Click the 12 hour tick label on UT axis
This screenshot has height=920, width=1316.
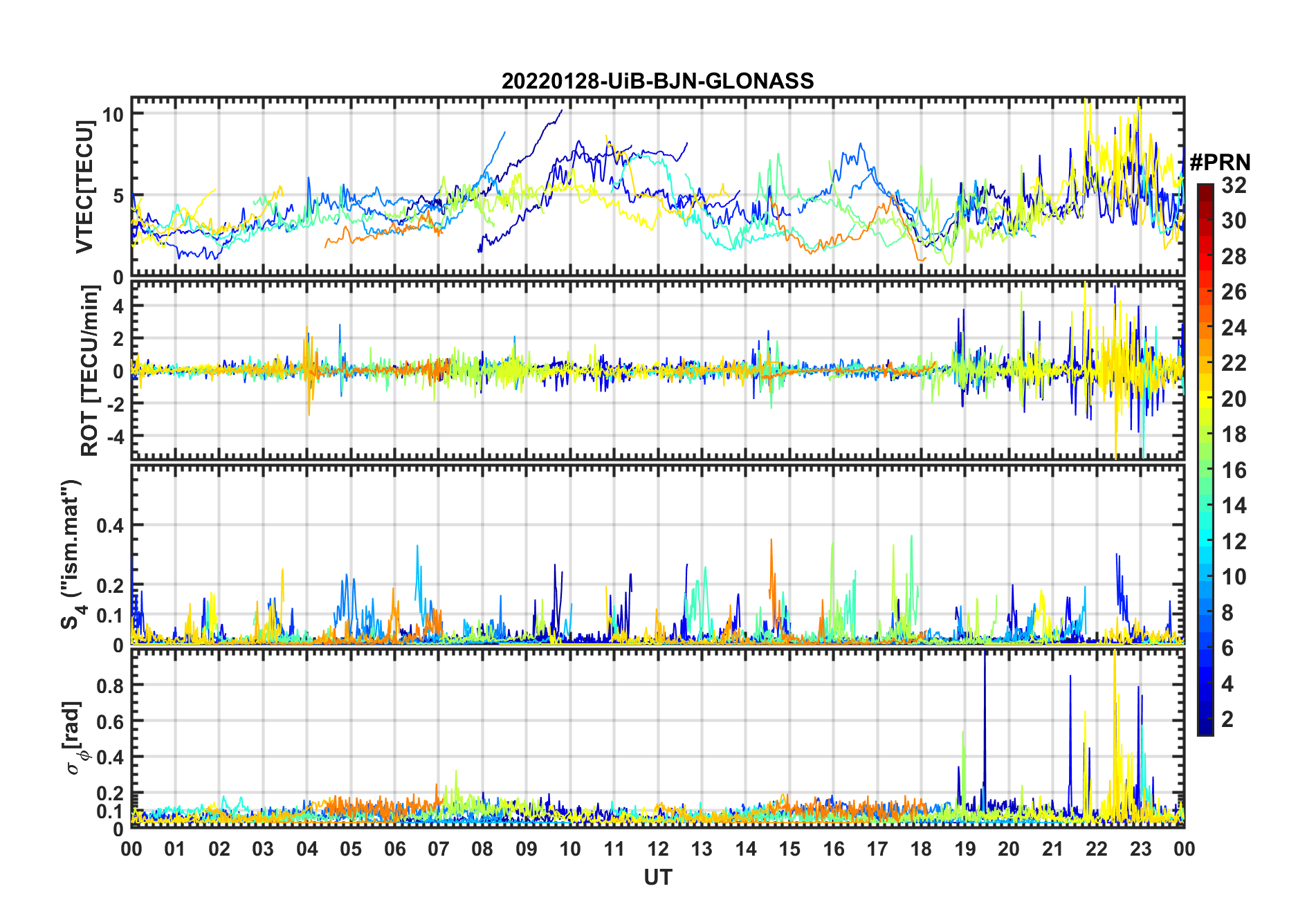click(x=658, y=849)
